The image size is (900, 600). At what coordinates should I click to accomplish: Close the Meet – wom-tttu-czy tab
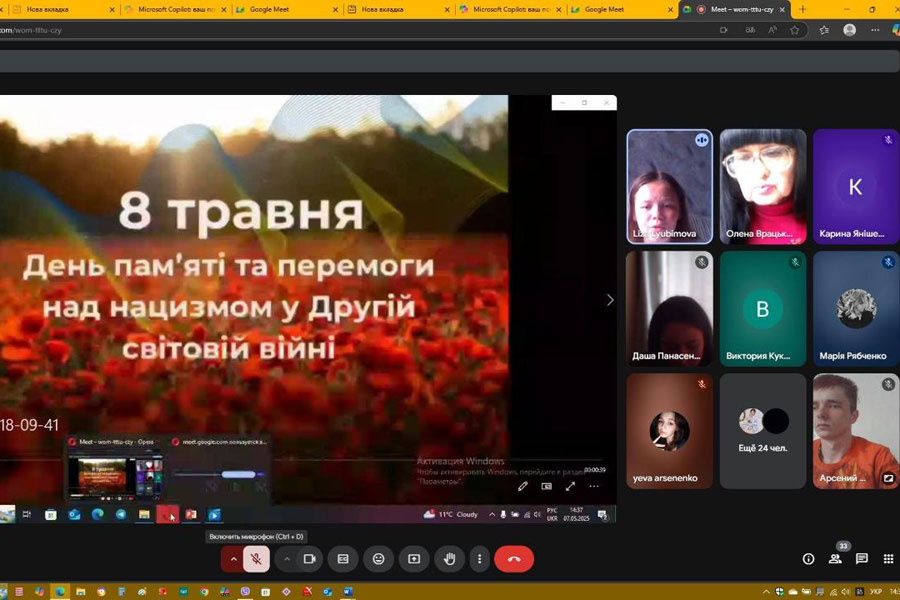(x=782, y=10)
